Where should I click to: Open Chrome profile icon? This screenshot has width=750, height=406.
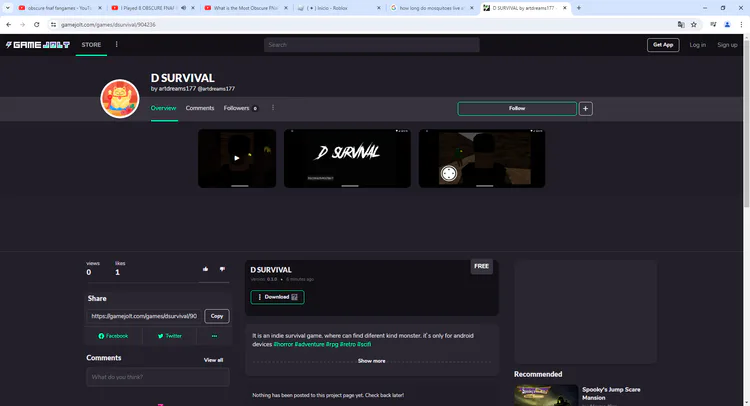[727, 24]
